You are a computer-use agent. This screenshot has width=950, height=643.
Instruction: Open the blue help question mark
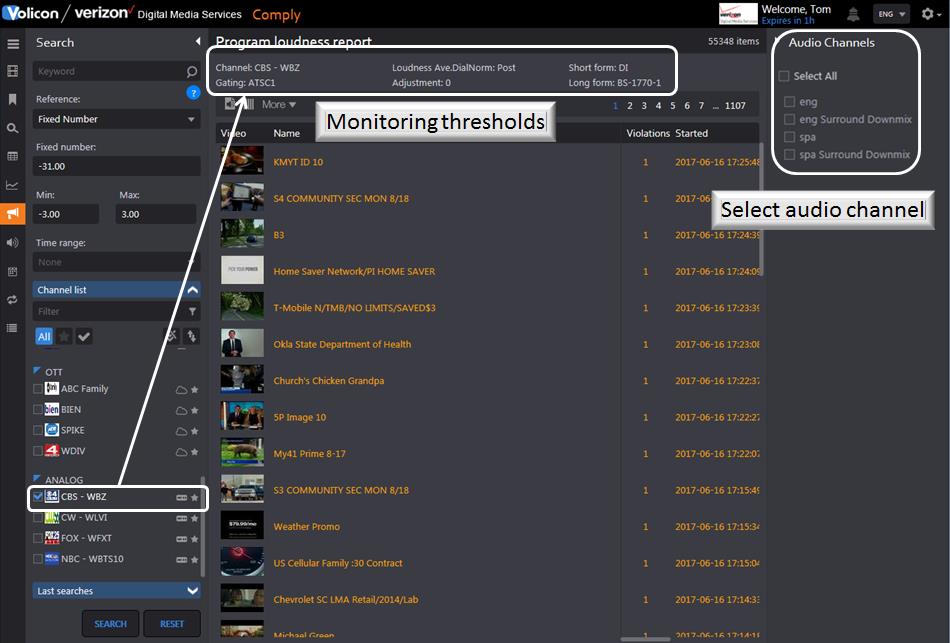coord(193,93)
